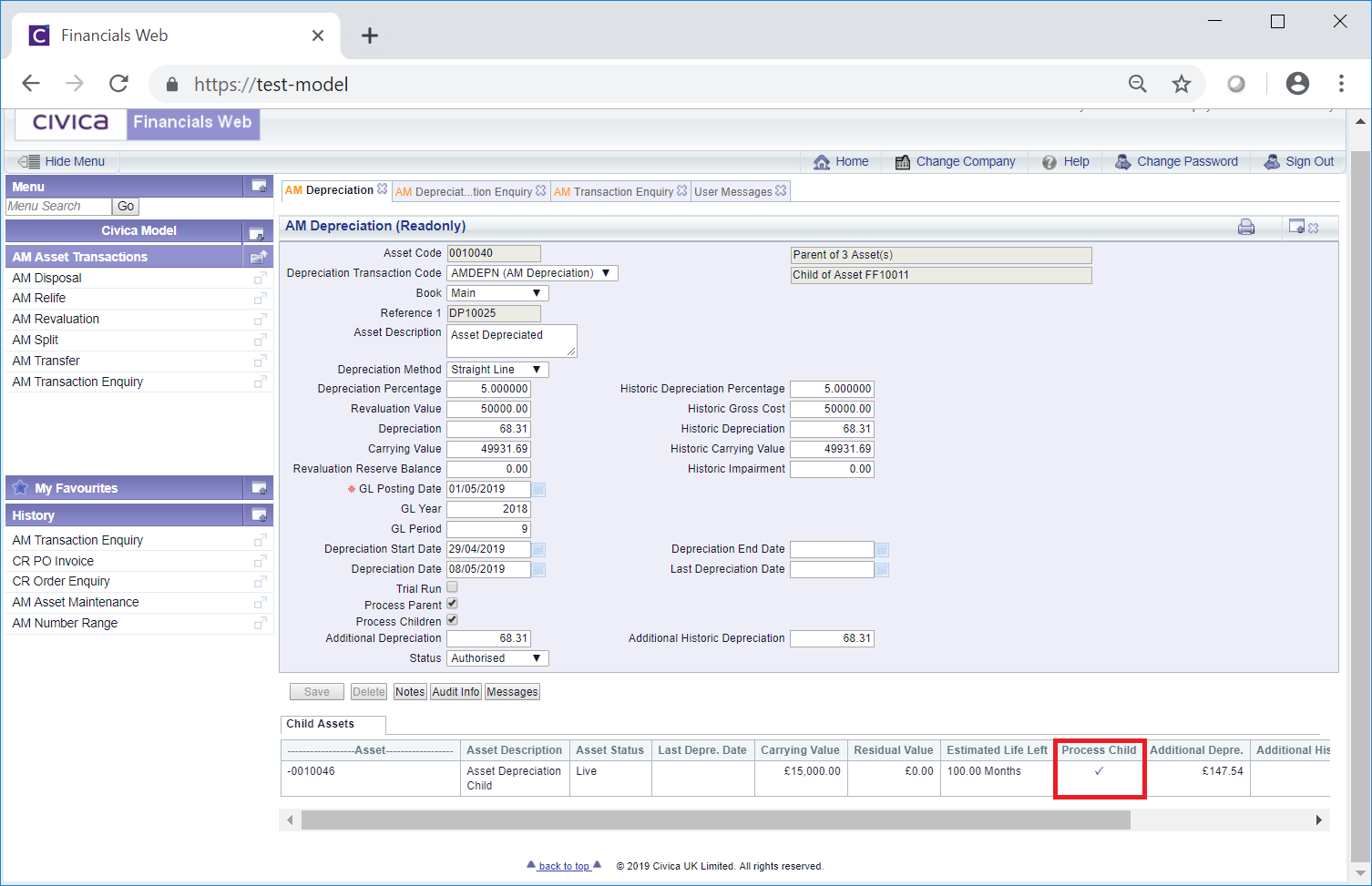
Task: Open Help from the top toolbar
Action: coord(1066,161)
